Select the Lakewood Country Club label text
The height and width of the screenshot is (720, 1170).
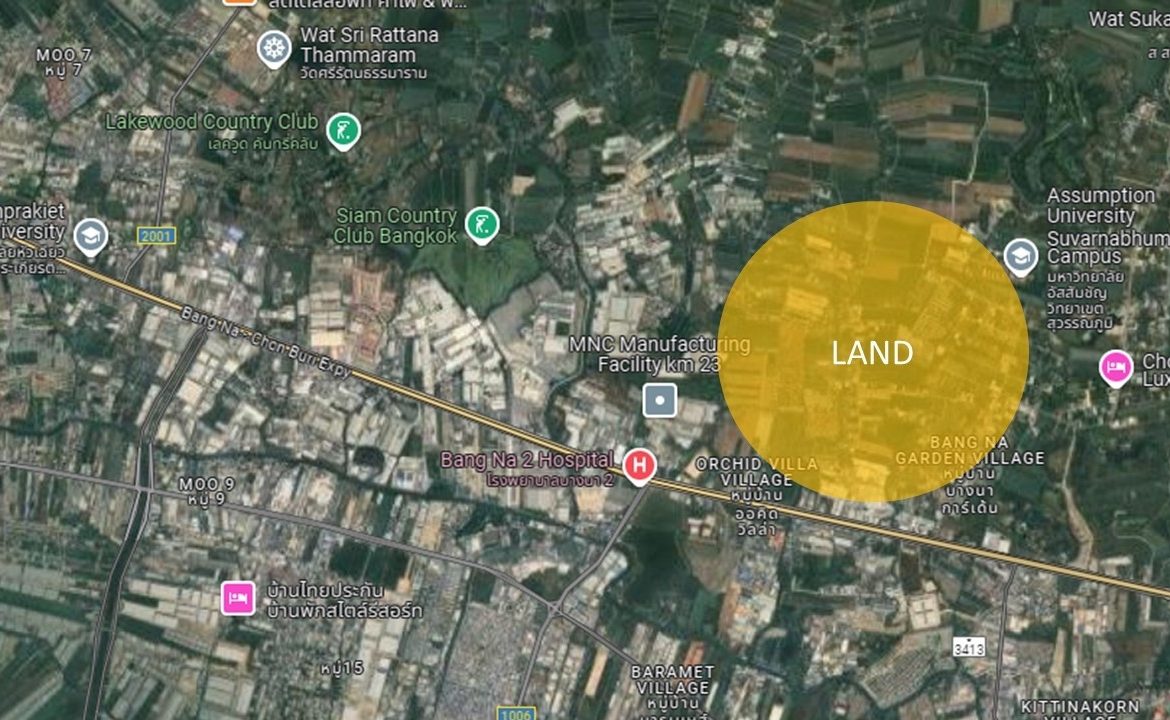[212, 130]
